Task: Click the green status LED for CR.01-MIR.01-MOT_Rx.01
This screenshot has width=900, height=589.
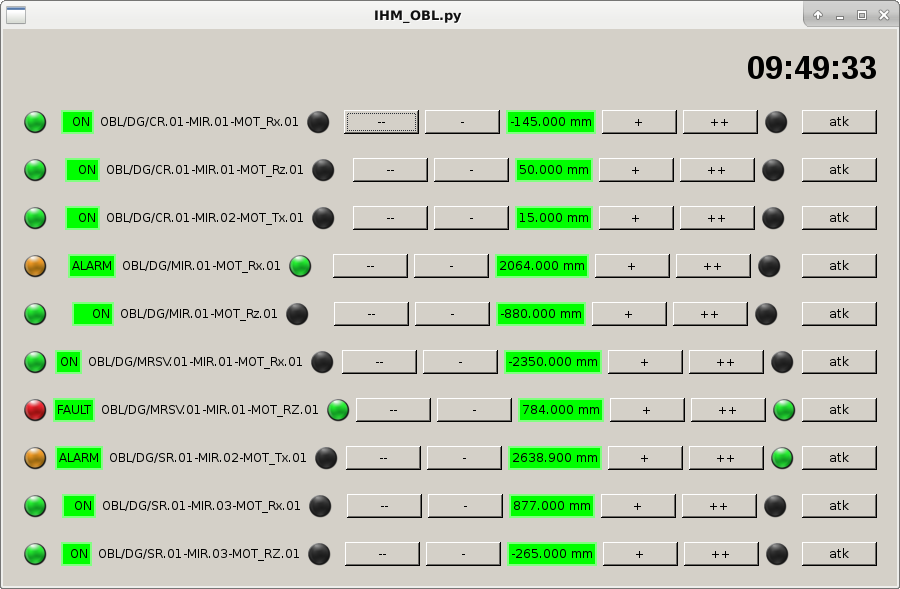Action: 35,122
